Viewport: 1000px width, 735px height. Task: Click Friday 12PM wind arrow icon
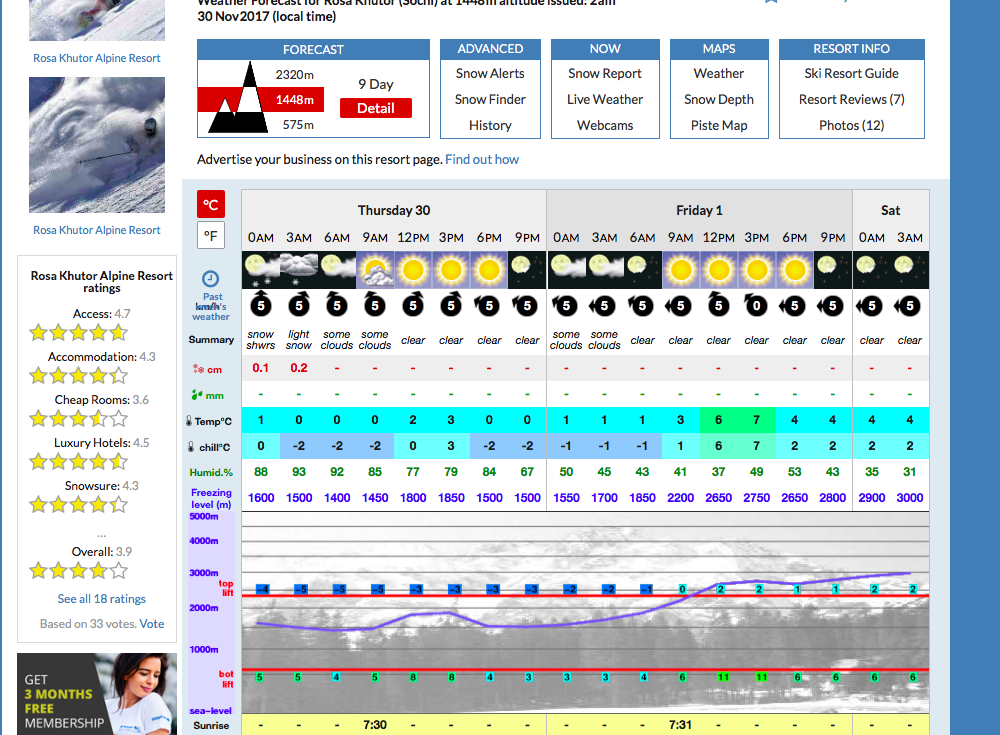[x=718, y=304]
